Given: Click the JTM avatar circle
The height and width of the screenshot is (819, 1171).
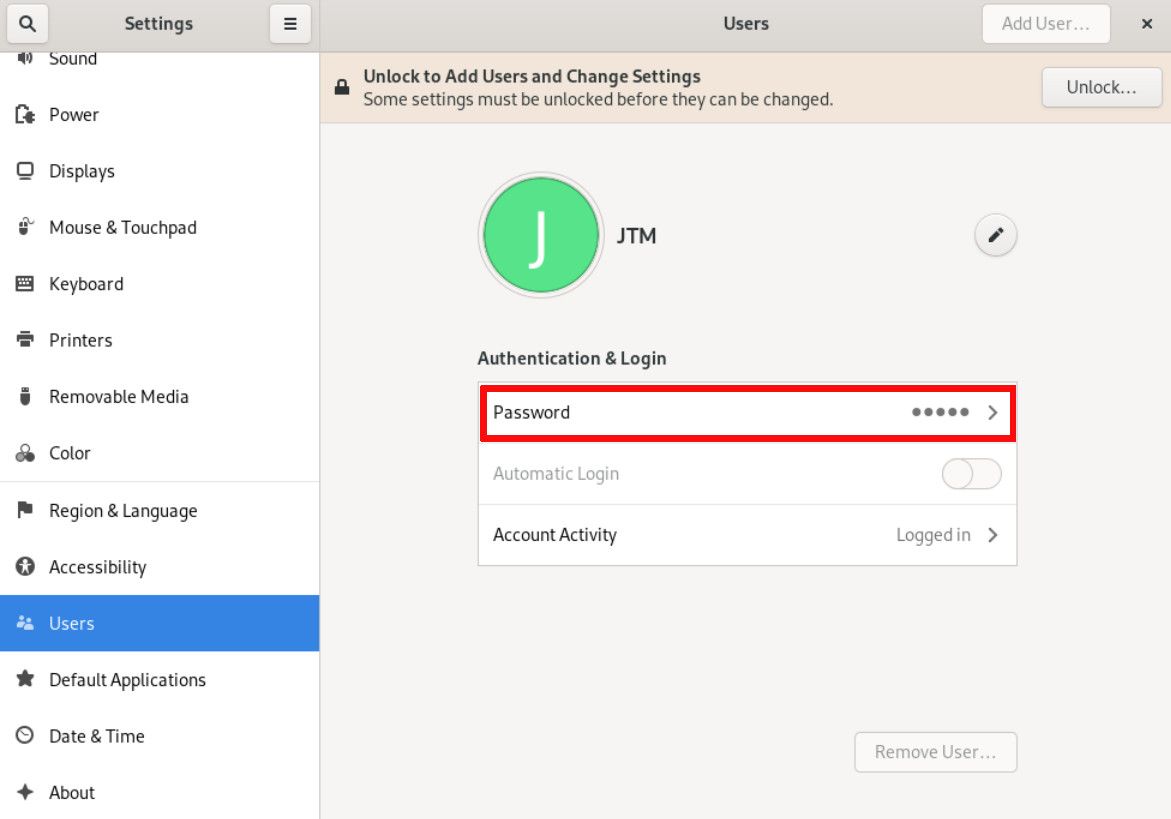Looking at the screenshot, I should [540, 235].
